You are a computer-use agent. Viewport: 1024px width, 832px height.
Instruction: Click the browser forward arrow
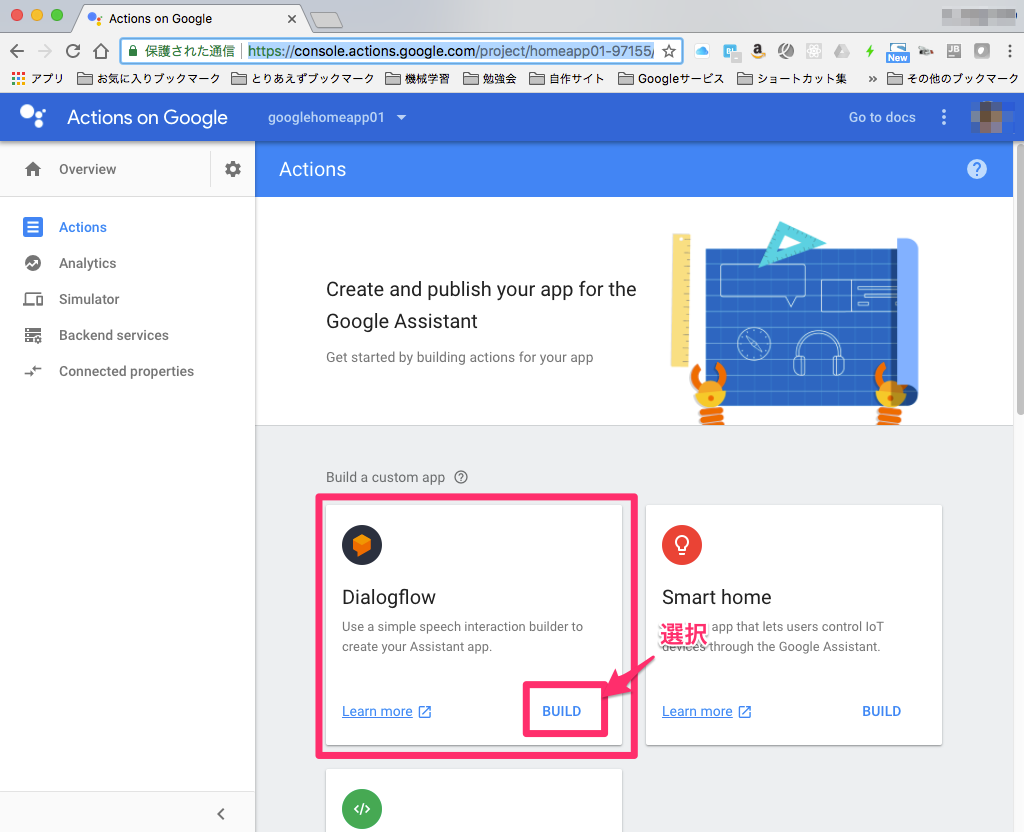click(x=45, y=51)
